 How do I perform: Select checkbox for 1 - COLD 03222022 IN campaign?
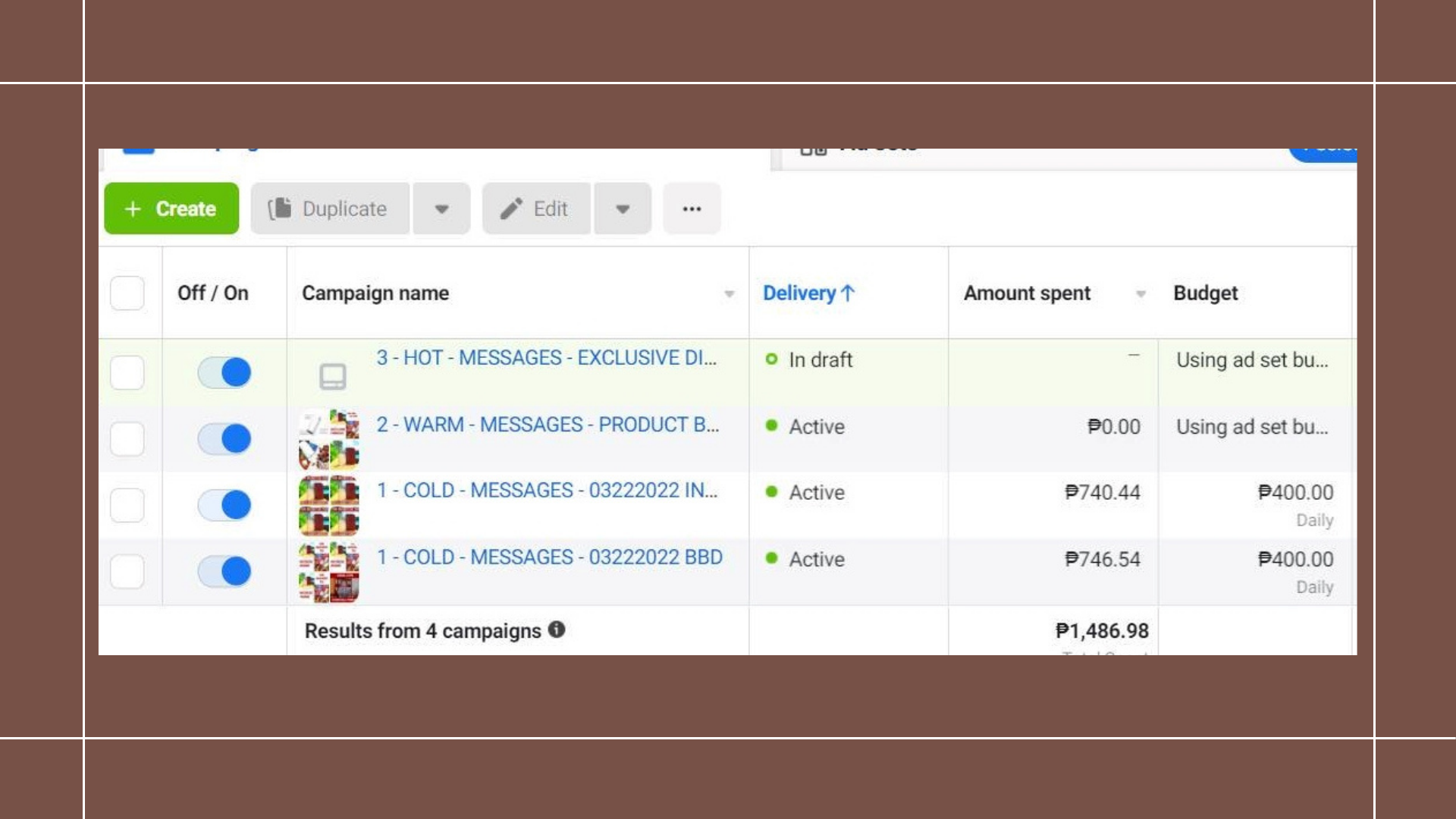coord(127,505)
